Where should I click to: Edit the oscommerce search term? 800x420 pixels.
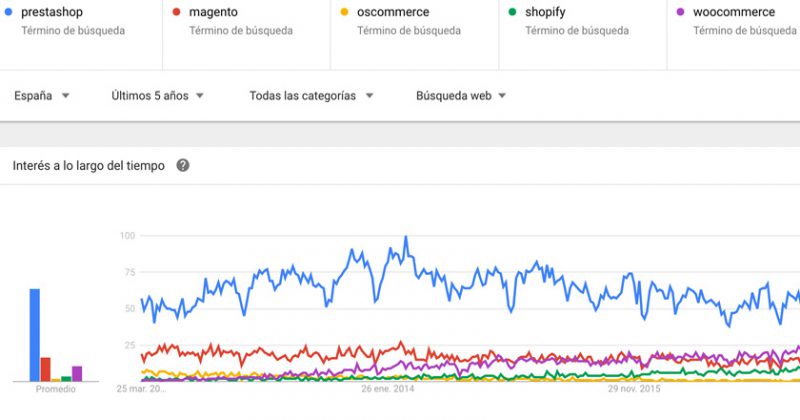tap(395, 13)
